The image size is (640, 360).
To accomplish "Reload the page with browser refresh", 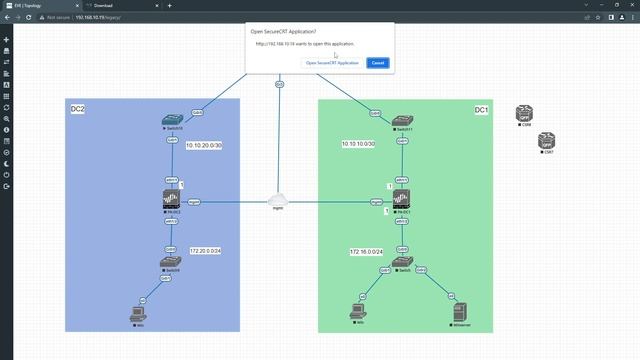I will pyautogui.click(x=29, y=18).
